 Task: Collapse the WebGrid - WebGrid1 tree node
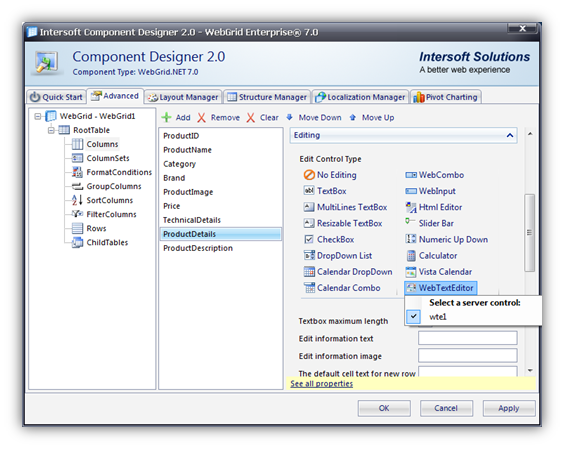click(x=37, y=116)
